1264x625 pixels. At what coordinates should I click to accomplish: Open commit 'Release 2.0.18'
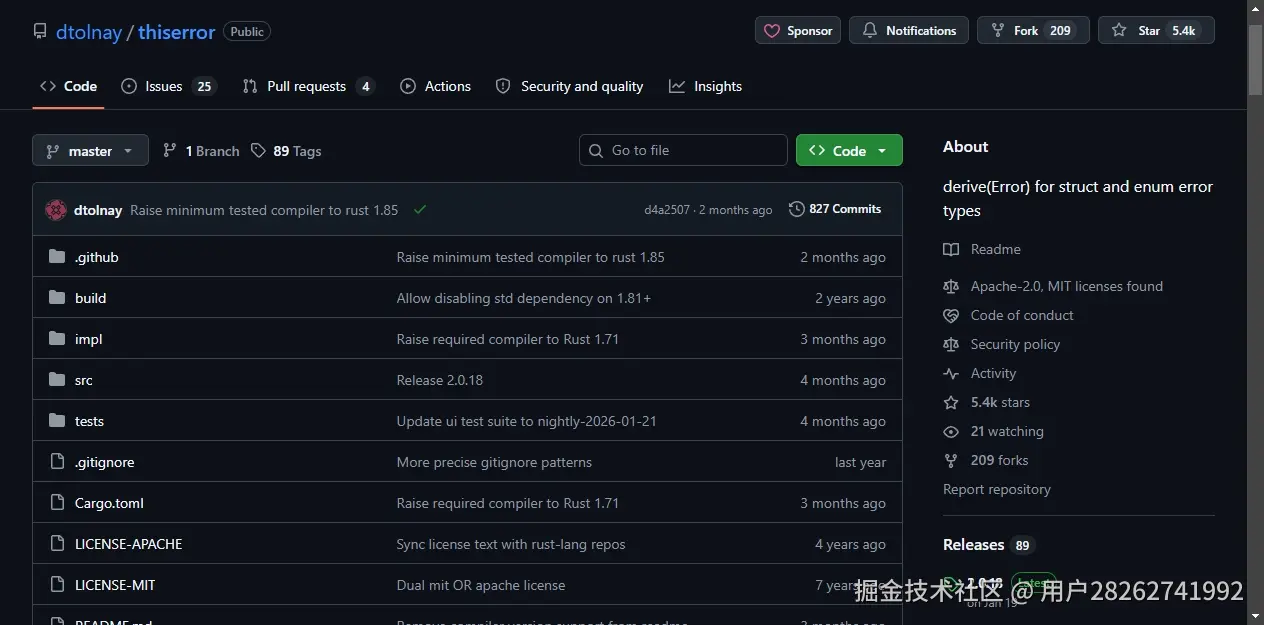coord(440,380)
